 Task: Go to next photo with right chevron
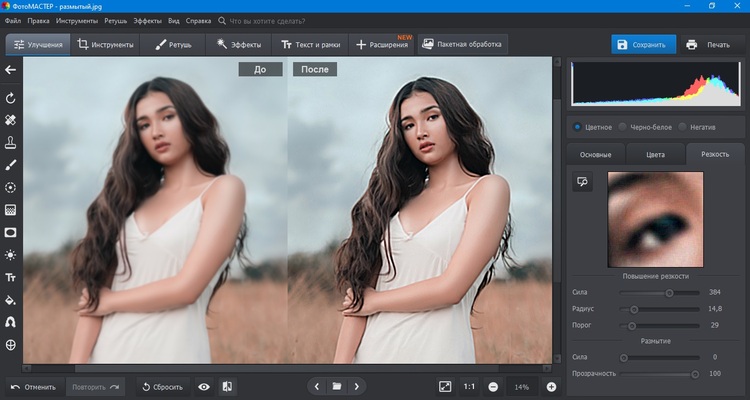[x=357, y=386]
